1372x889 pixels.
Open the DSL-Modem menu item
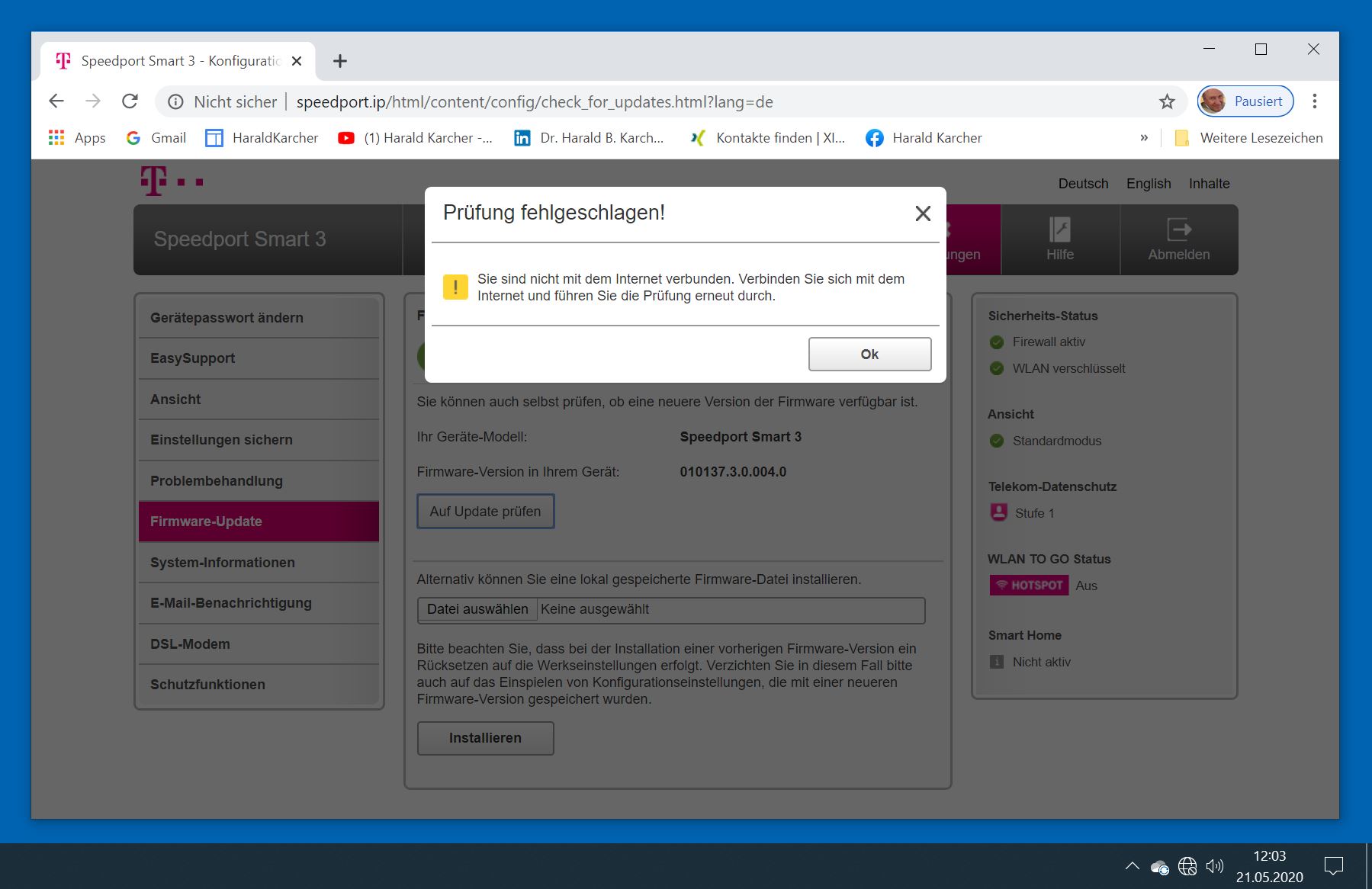click(259, 644)
